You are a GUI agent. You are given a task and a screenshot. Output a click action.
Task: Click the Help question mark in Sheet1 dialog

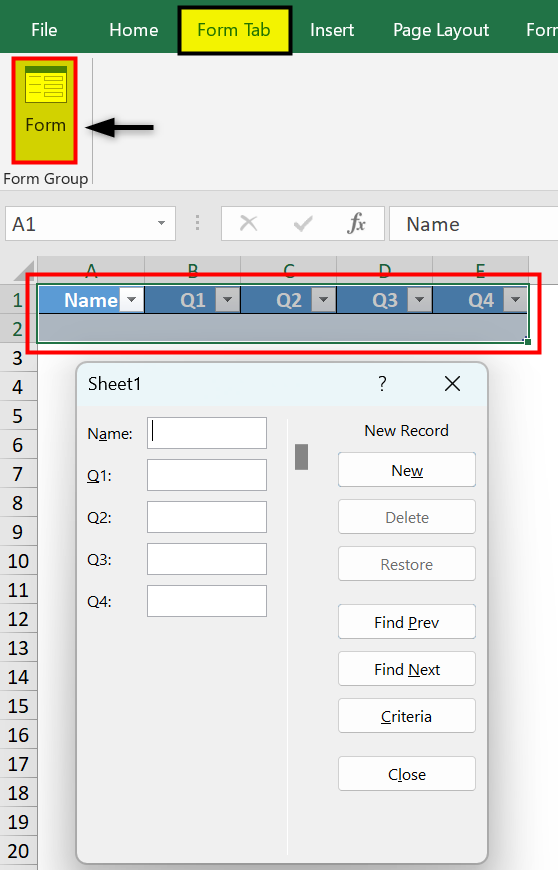click(x=382, y=383)
